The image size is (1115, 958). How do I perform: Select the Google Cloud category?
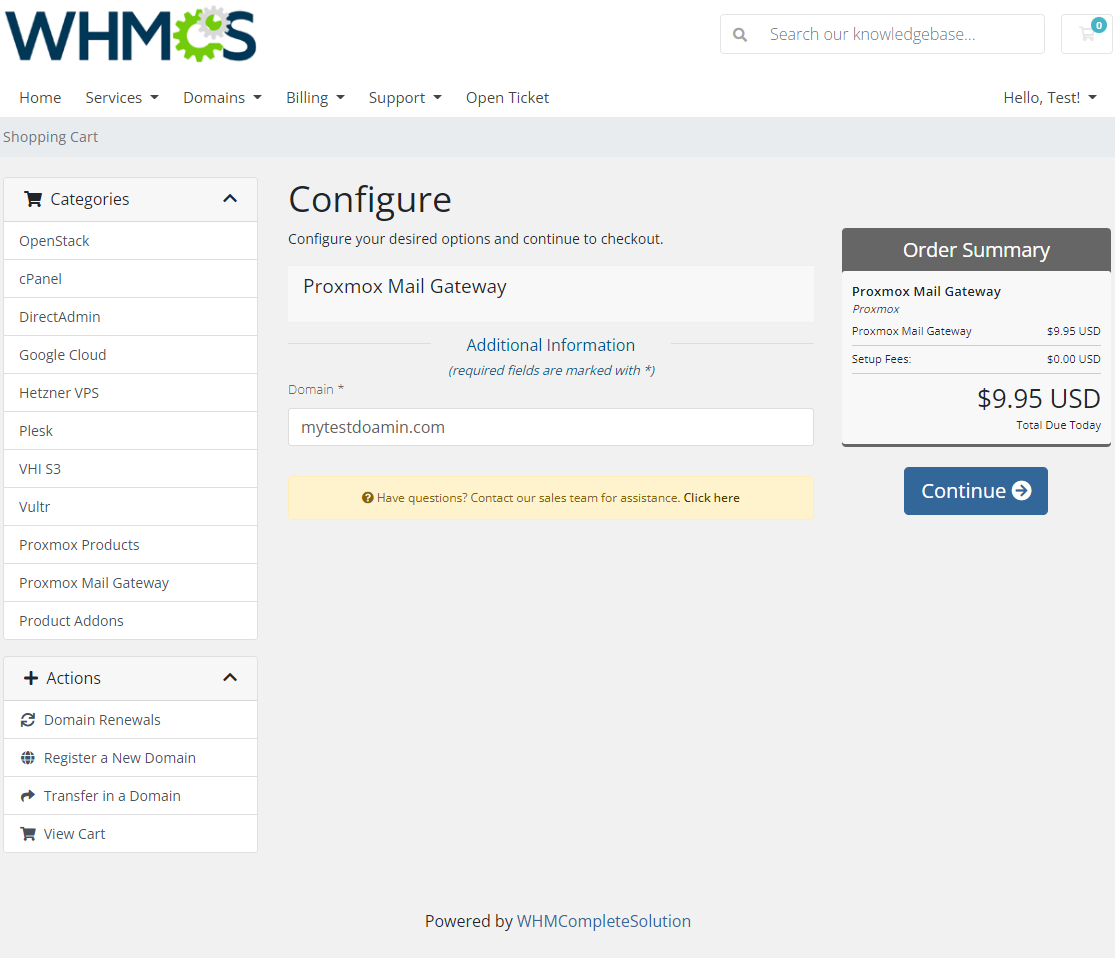click(x=130, y=355)
